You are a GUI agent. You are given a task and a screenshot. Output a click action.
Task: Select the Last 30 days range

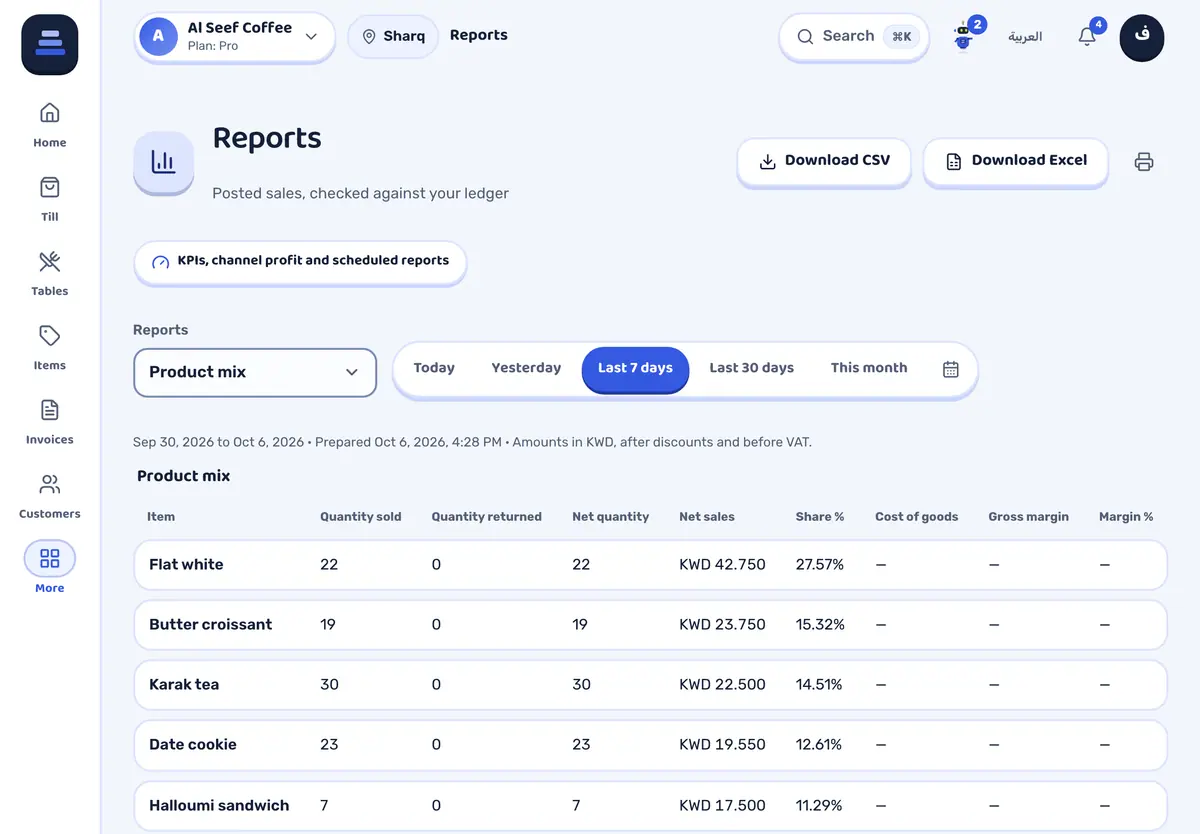tap(751, 368)
